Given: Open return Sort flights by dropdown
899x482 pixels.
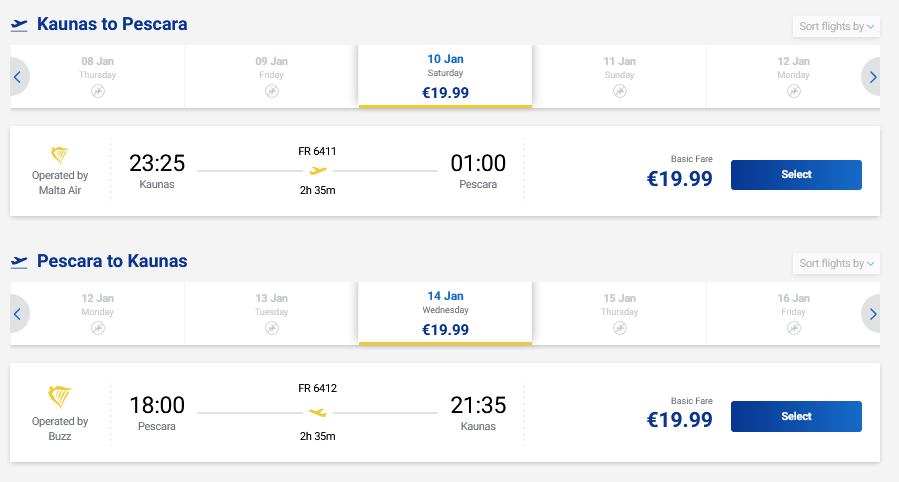Looking at the screenshot, I should tap(836, 263).
